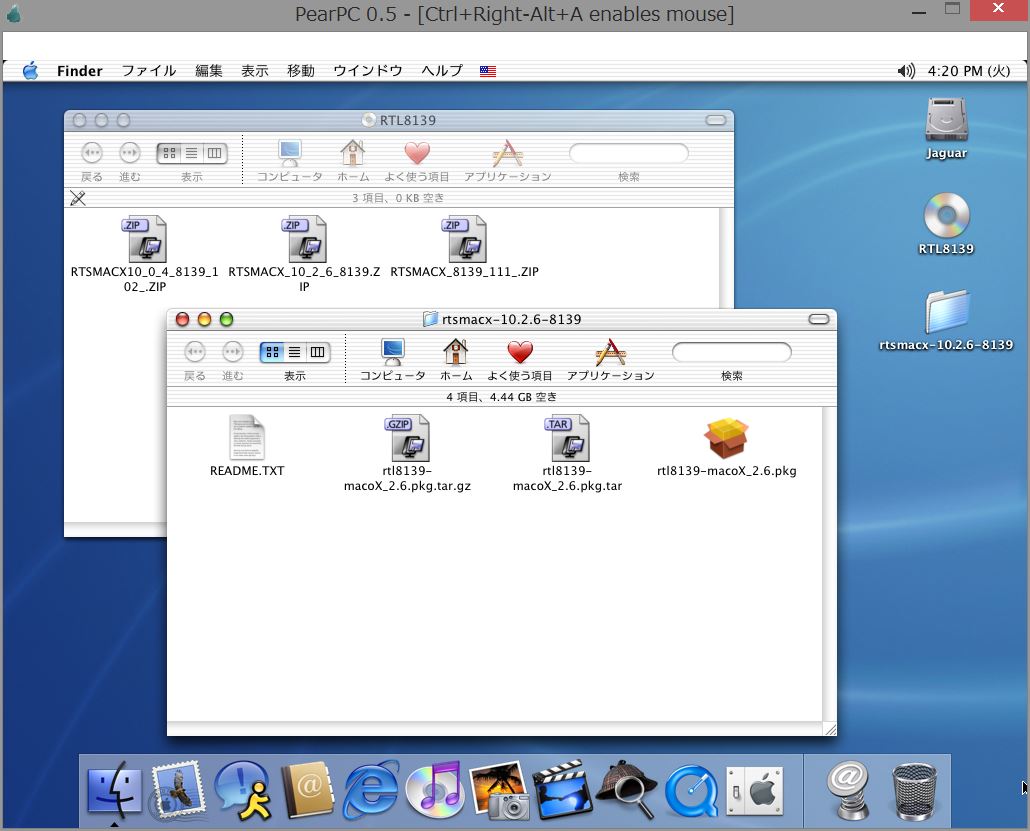Open the 編集 menu

pos(209,71)
